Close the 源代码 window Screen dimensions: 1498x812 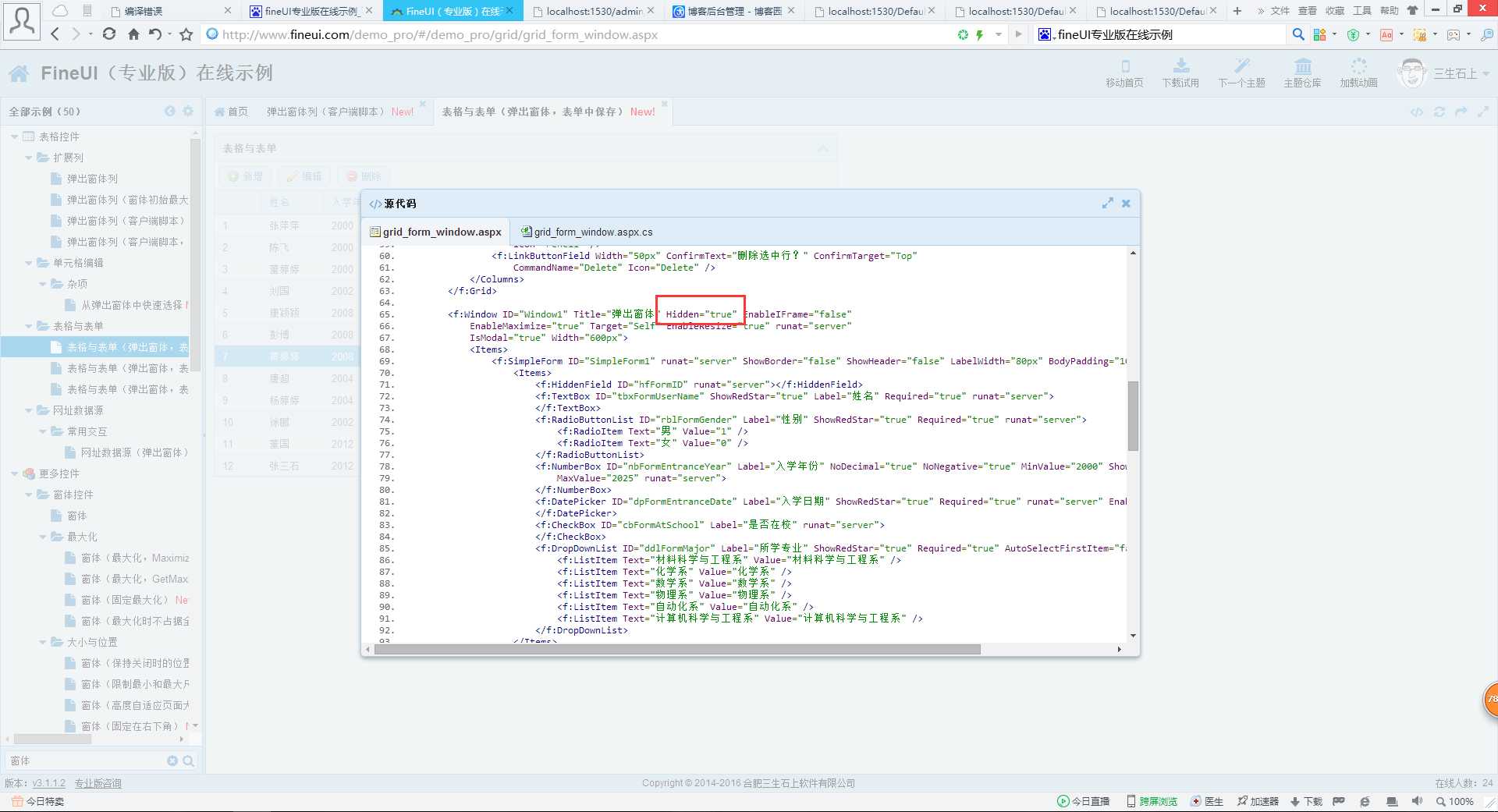click(1126, 203)
